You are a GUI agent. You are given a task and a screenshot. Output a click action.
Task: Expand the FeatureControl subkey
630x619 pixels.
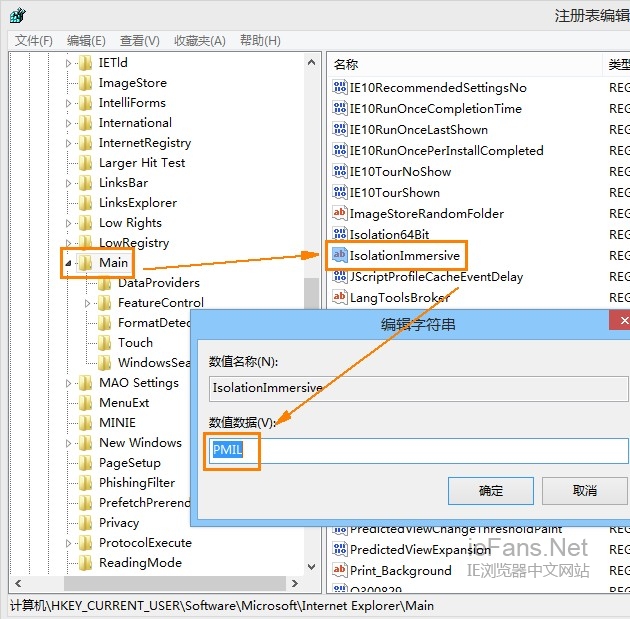click(x=89, y=303)
